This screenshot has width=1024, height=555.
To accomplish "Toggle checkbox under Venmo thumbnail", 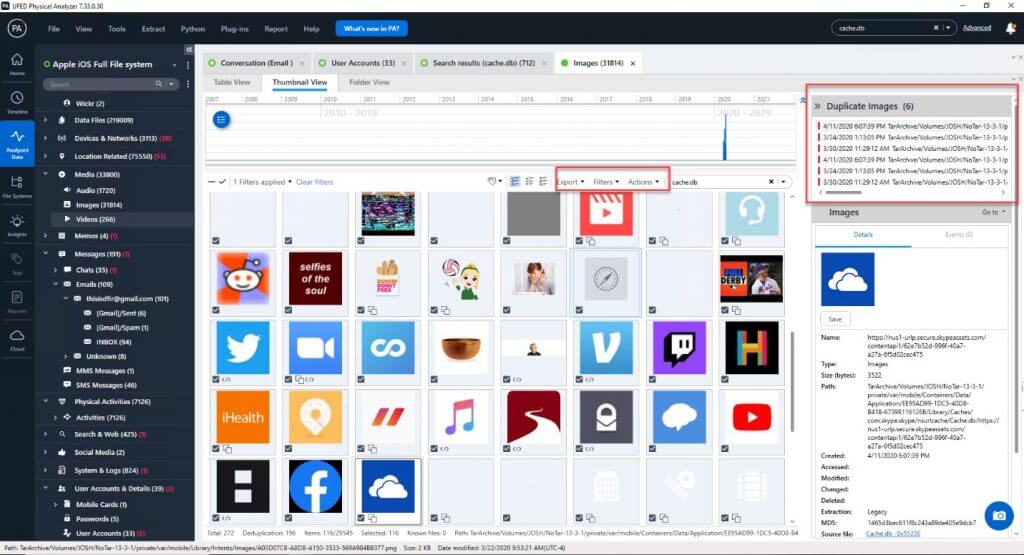I will (579, 379).
